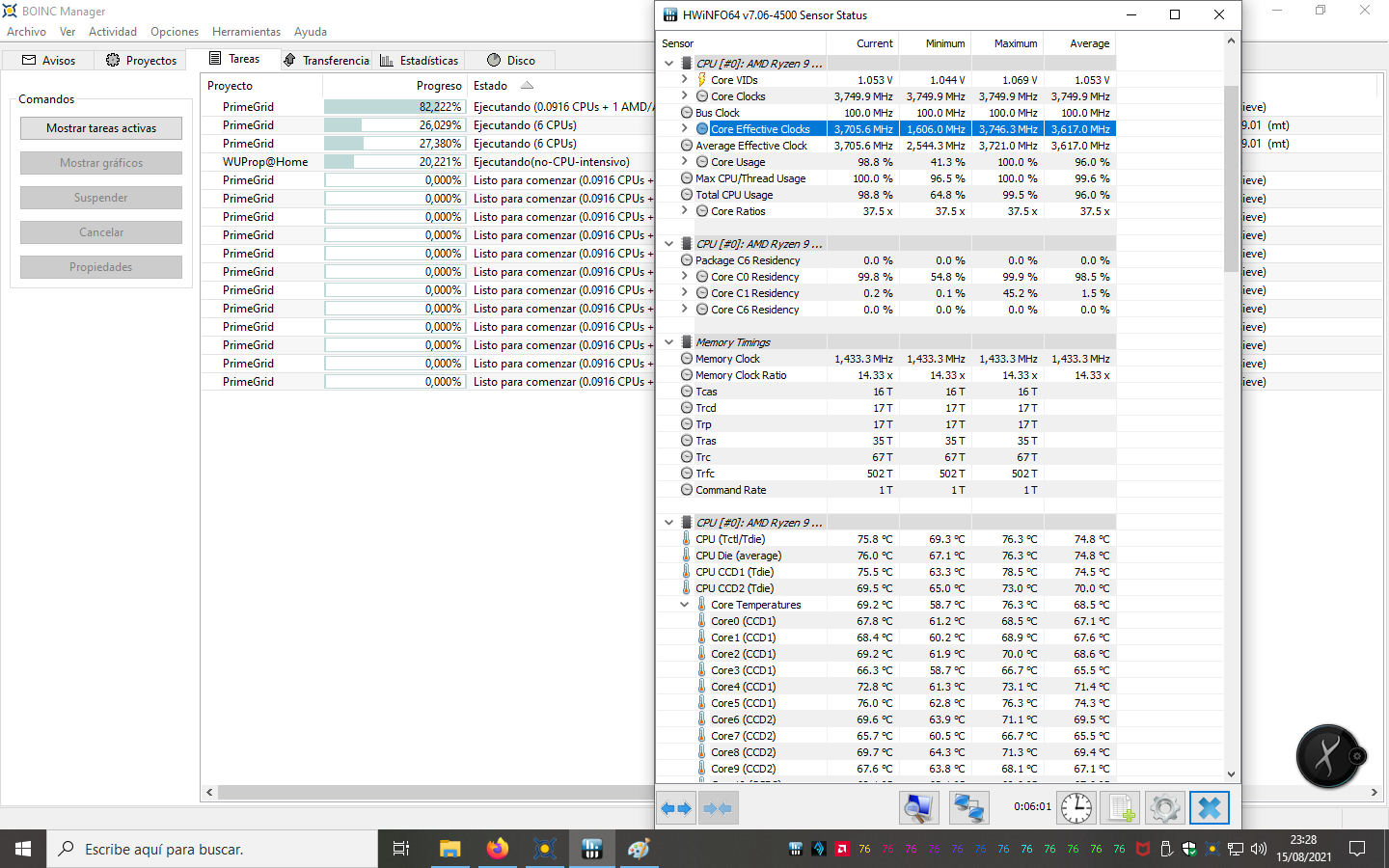Collapse the first CPU [#0] AMD Ryzen 9 group
The width and height of the screenshot is (1389, 868).
pyautogui.click(x=669, y=64)
